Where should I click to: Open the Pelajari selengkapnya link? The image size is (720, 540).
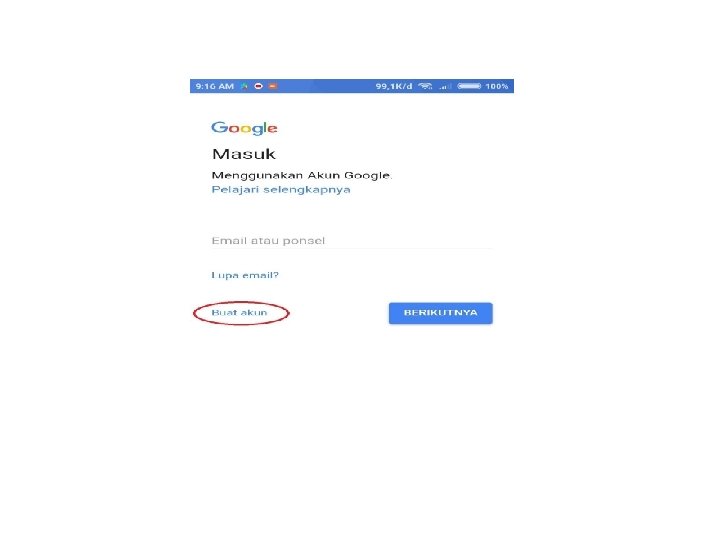(x=281, y=189)
